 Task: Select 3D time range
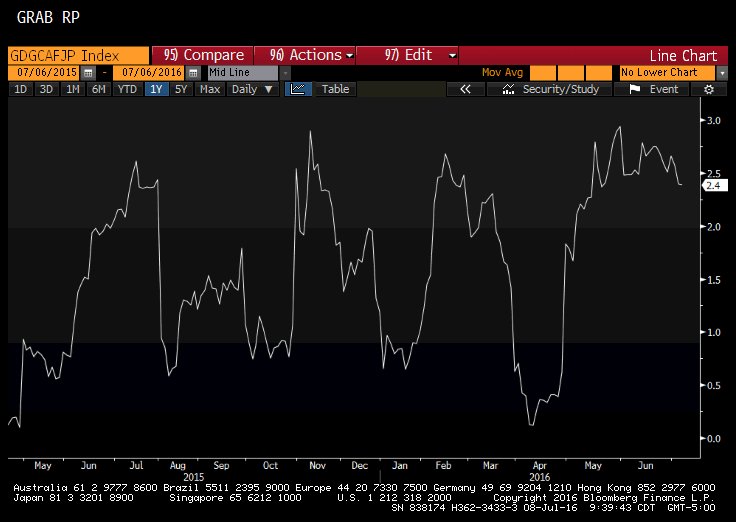[46, 89]
